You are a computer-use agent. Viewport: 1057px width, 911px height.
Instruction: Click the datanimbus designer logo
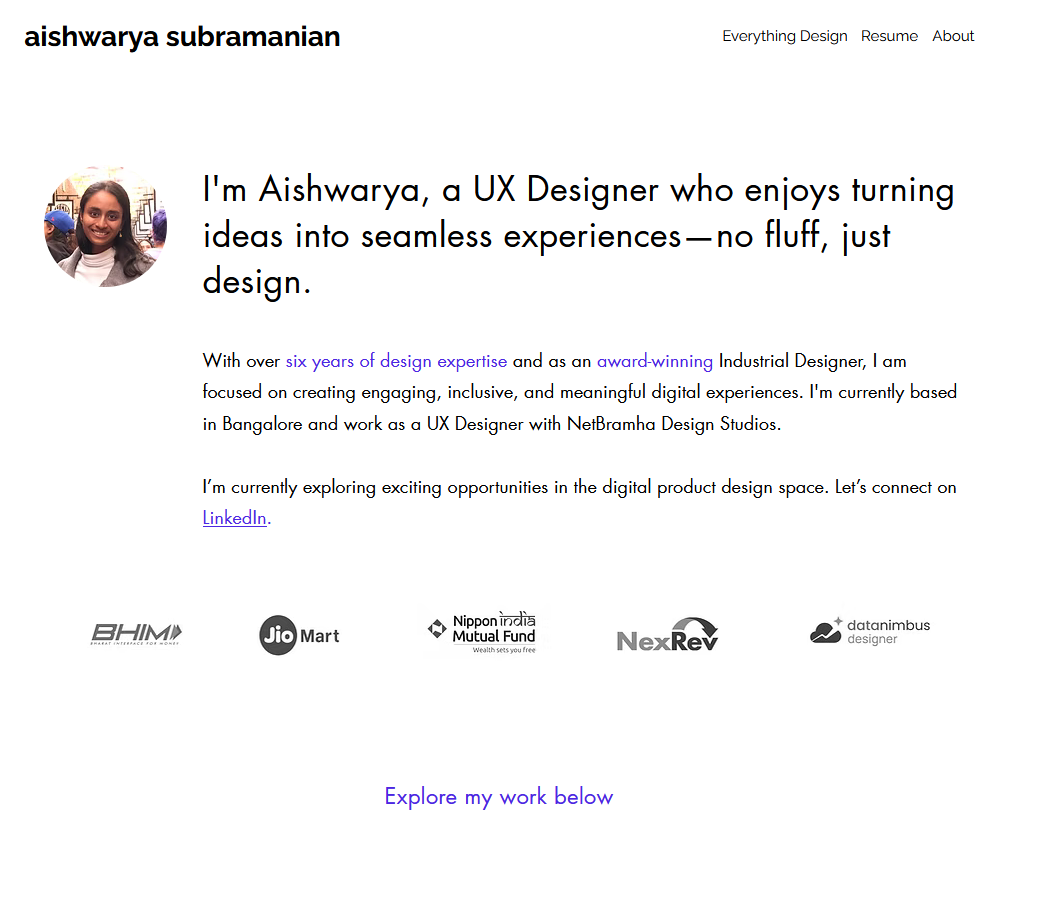click(x=869, y=631)
